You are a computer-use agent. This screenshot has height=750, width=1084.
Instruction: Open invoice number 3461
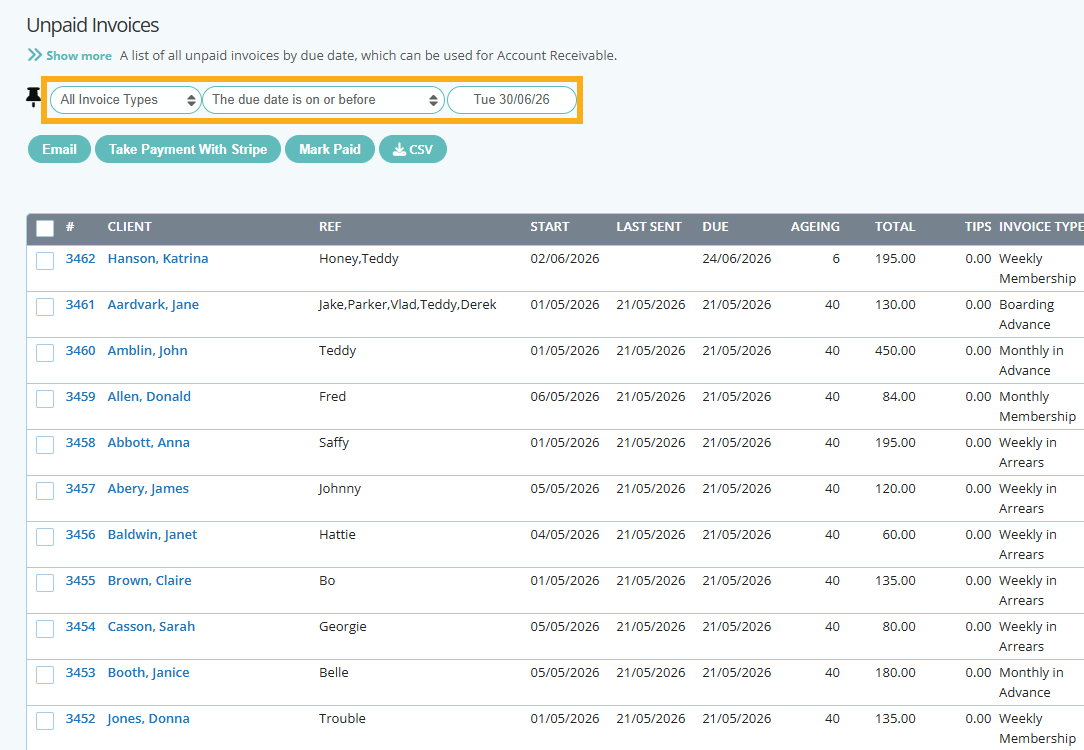[80, 304]
